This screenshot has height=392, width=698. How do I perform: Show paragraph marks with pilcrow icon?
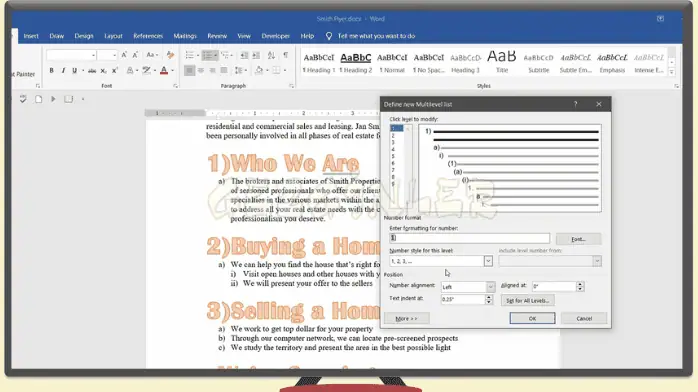pos(285,55)
